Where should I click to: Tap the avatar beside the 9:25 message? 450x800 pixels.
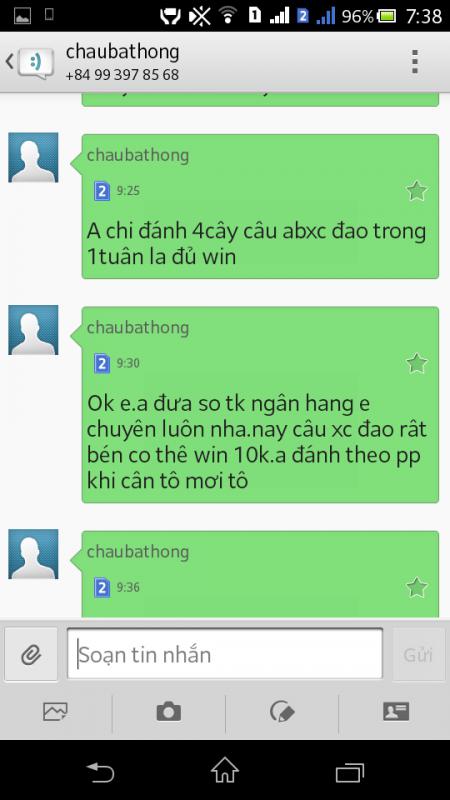click(x=33, y=158)
